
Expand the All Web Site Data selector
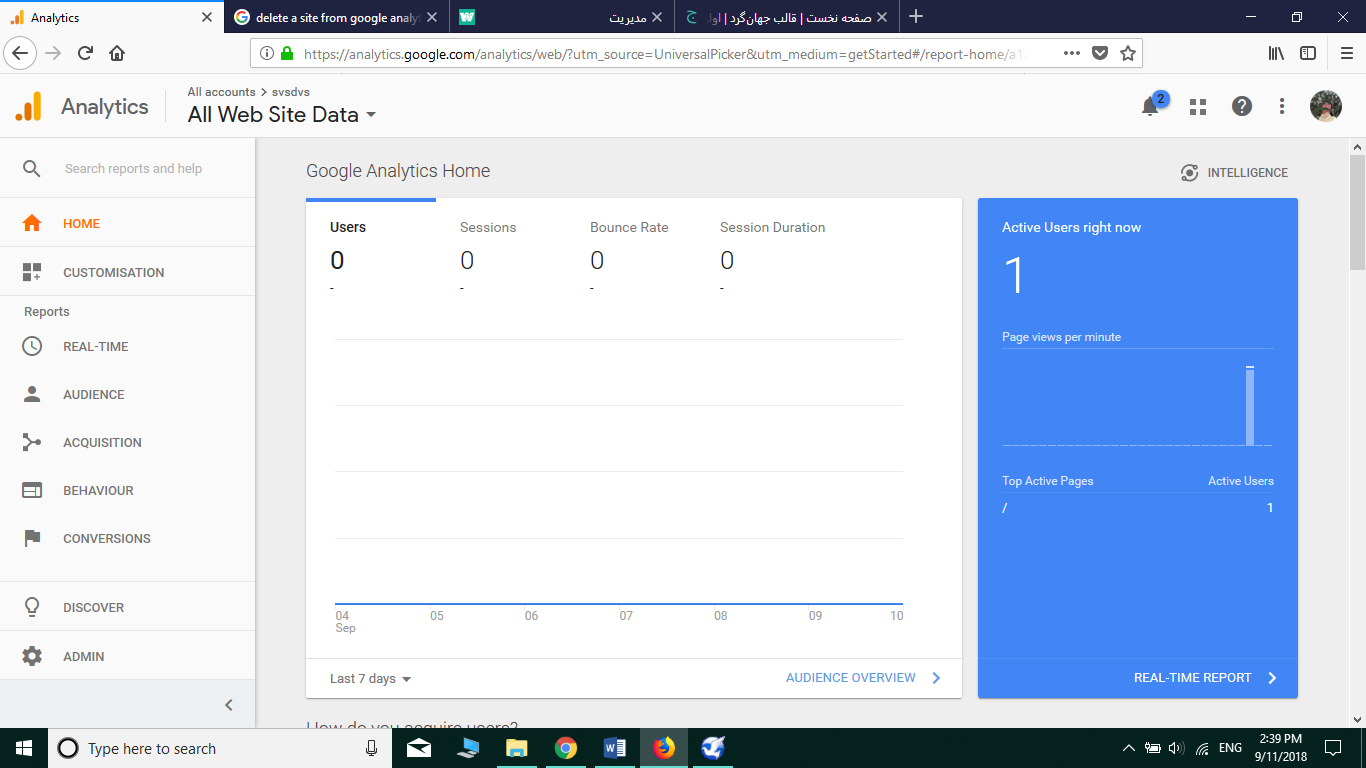pyautogui.click(x=282, y=115)
